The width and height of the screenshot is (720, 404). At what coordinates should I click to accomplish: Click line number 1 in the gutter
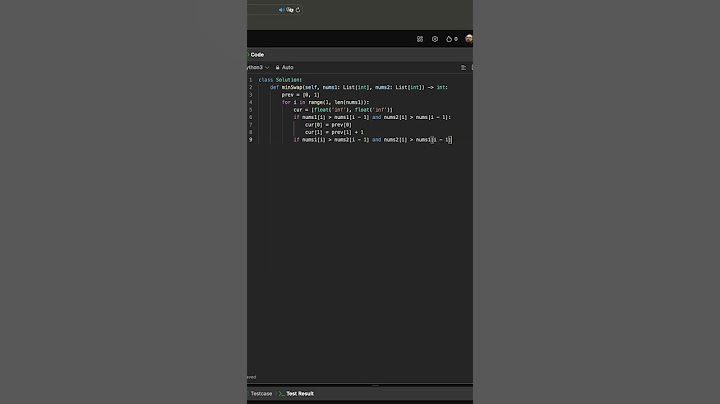[251, 80]
